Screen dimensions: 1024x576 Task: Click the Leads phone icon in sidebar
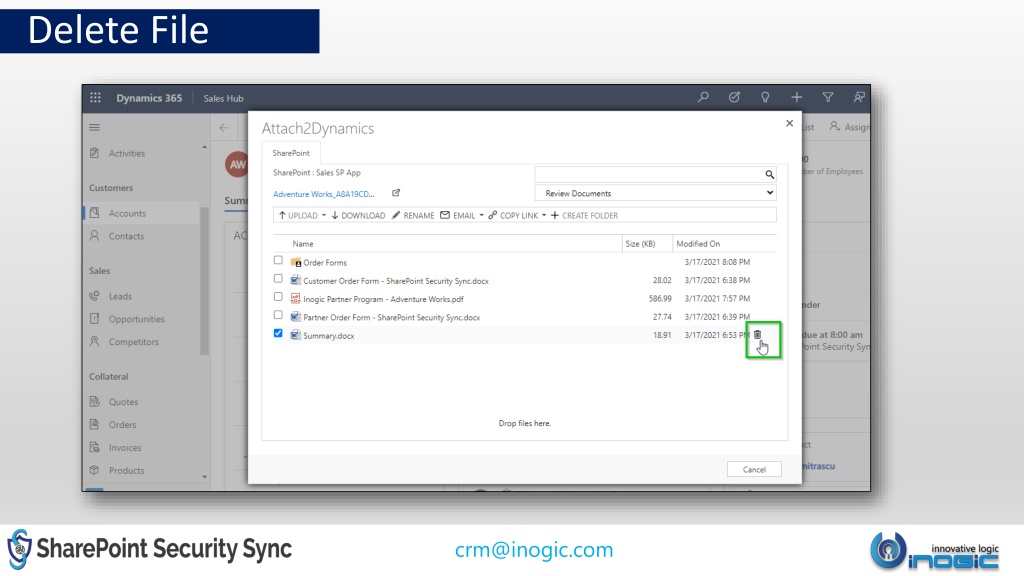tap(95, 296)
